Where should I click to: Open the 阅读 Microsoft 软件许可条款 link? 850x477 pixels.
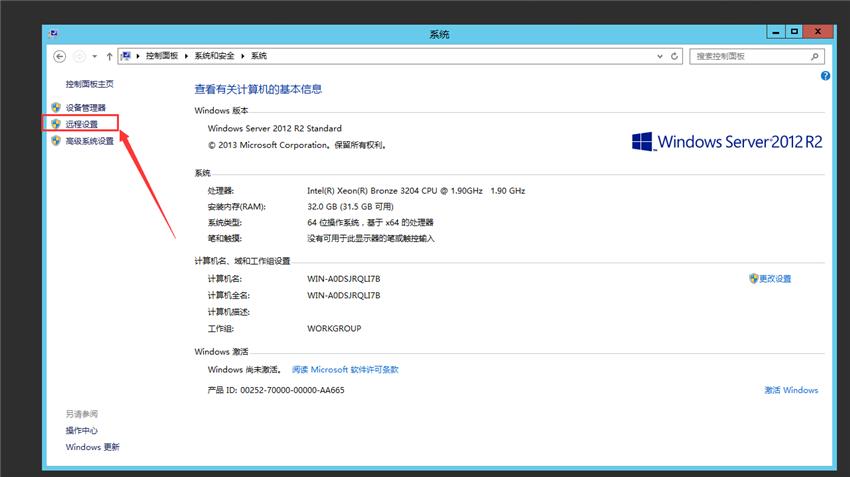click(x=345, y=370)
